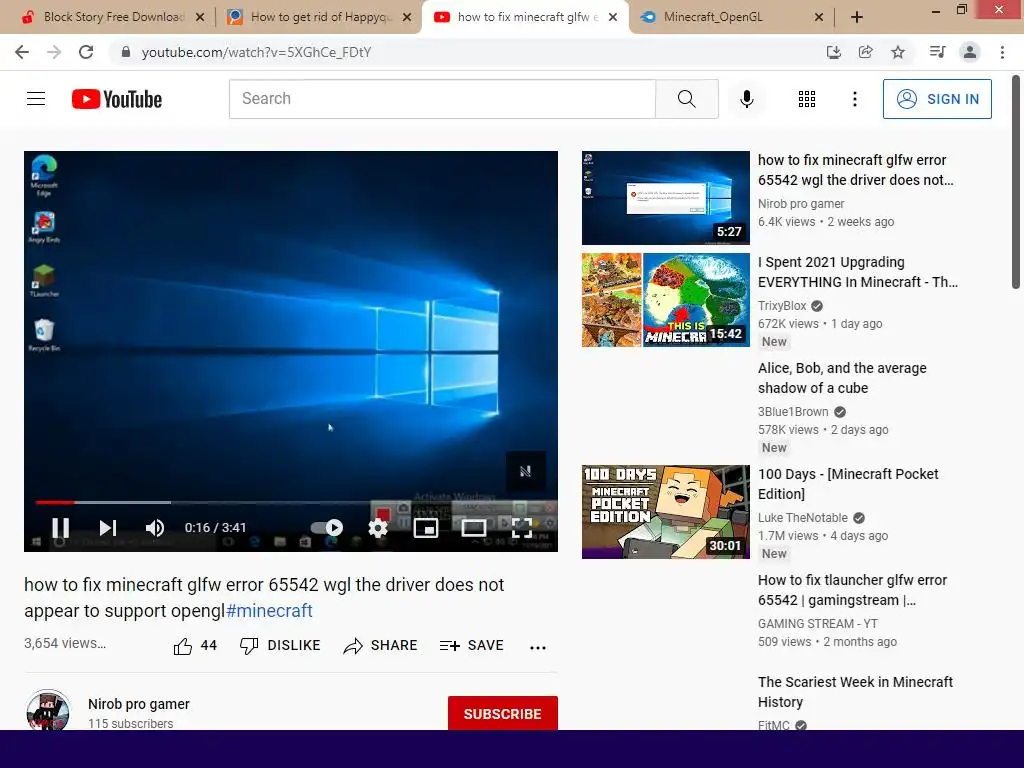The height and width of the screenshot is (768, 1024).
Task: Open TrixyBlox 15:42 video thumbnail
Action: 665,300
